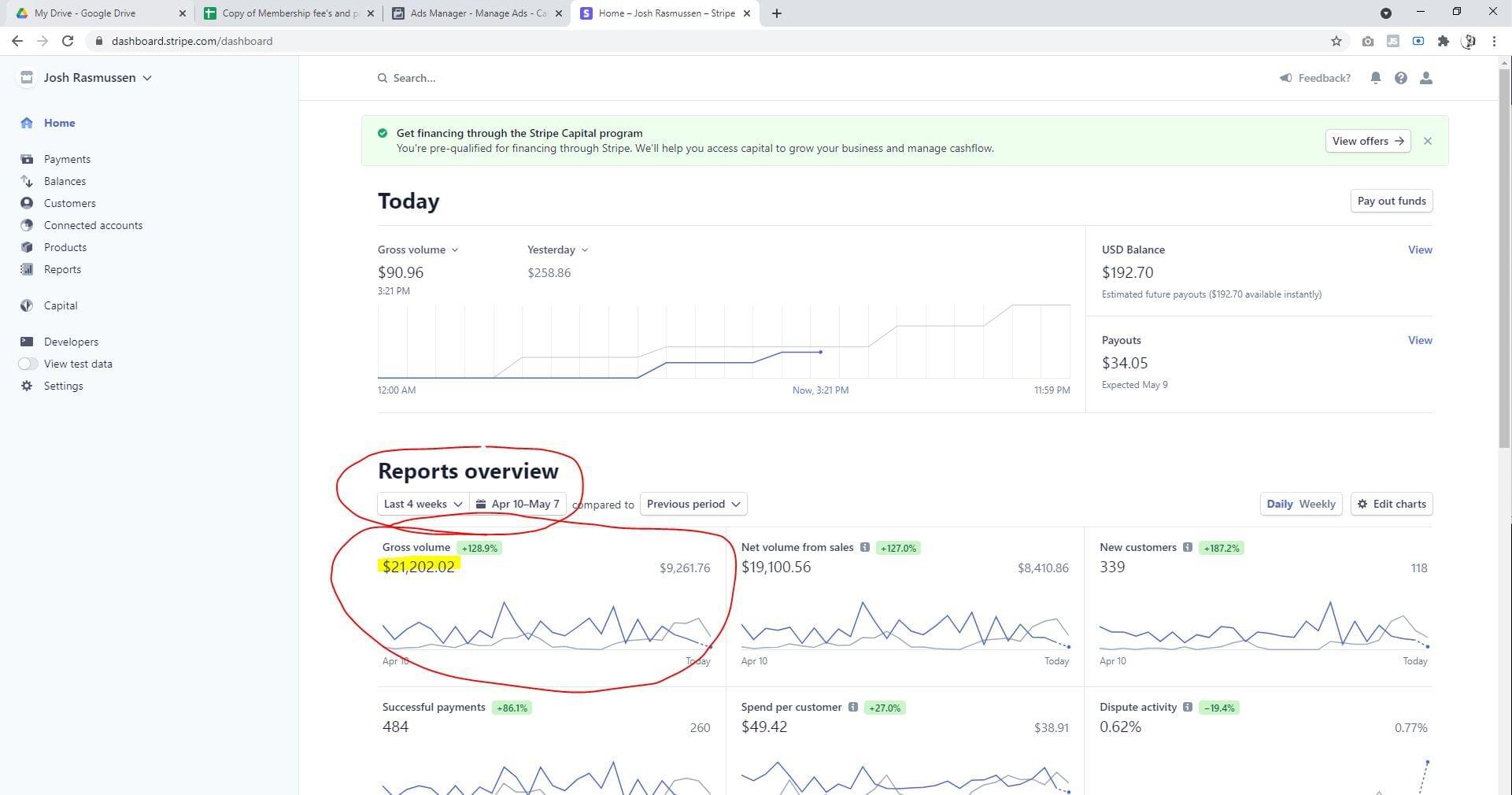Open the user profile icon
1512x795 pixels.
click(1425, 78)
